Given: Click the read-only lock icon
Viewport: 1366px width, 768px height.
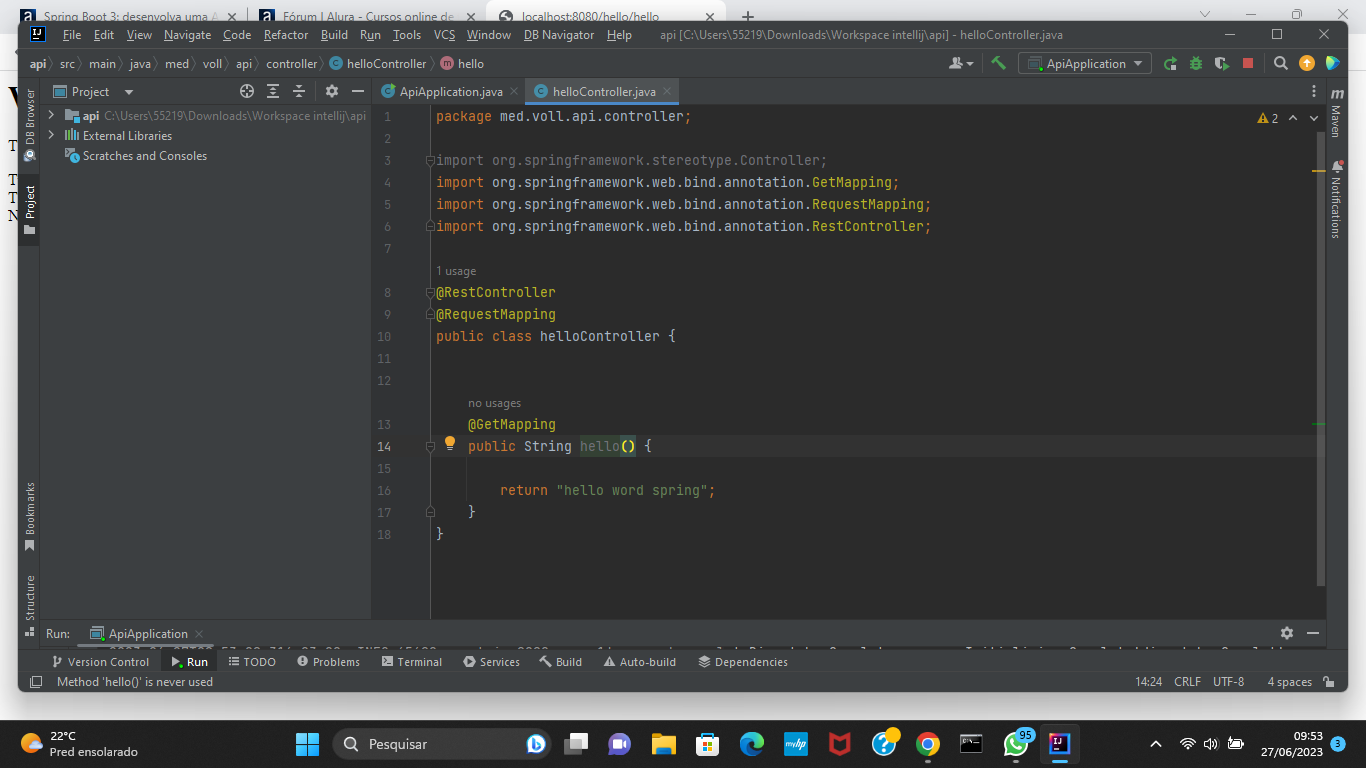Looking at the screenshot, I should coord(1329,682).
